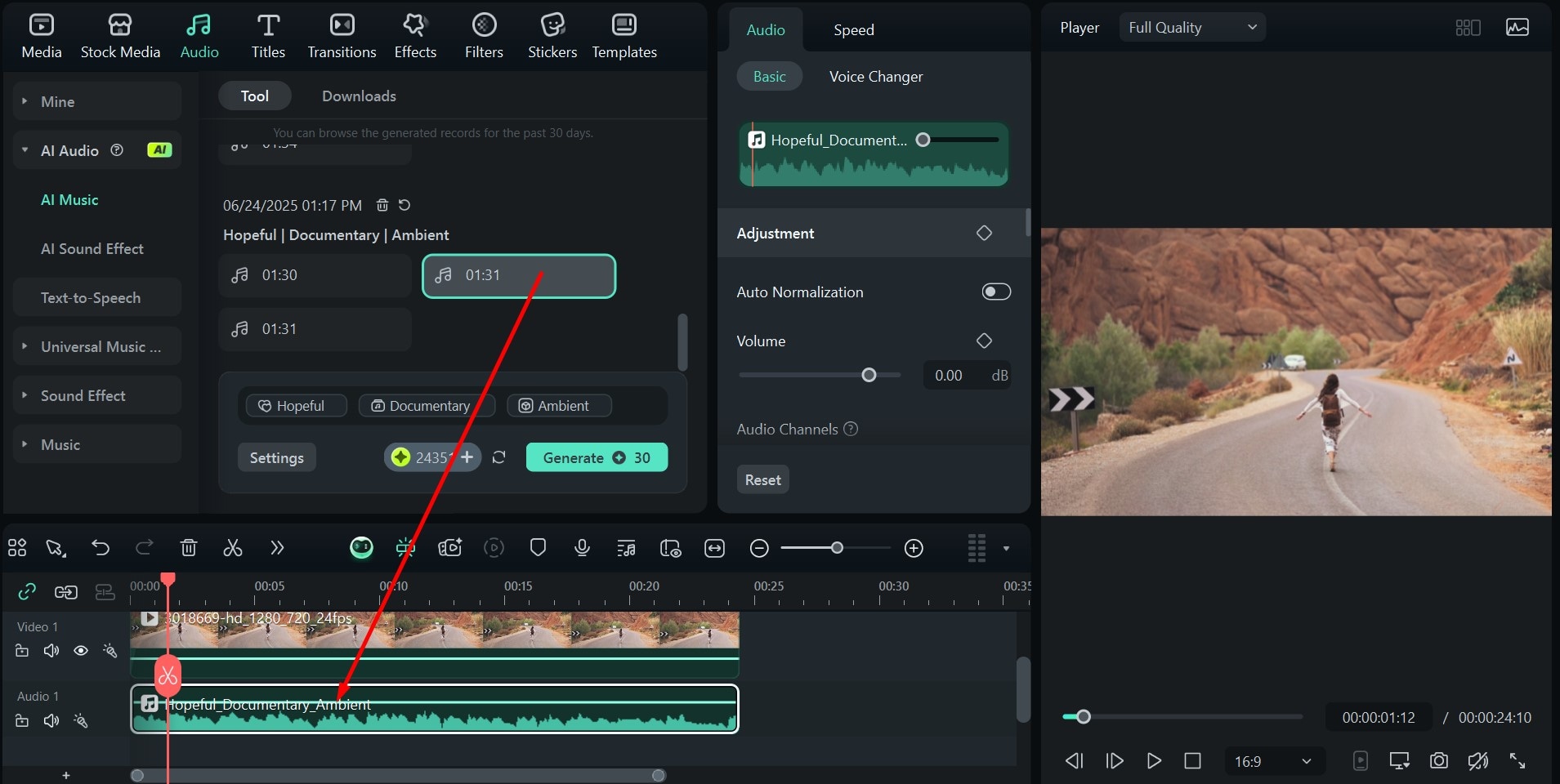Switch to the Speed tab
This screenshot has height=784, width=1560.
(854, 29)
